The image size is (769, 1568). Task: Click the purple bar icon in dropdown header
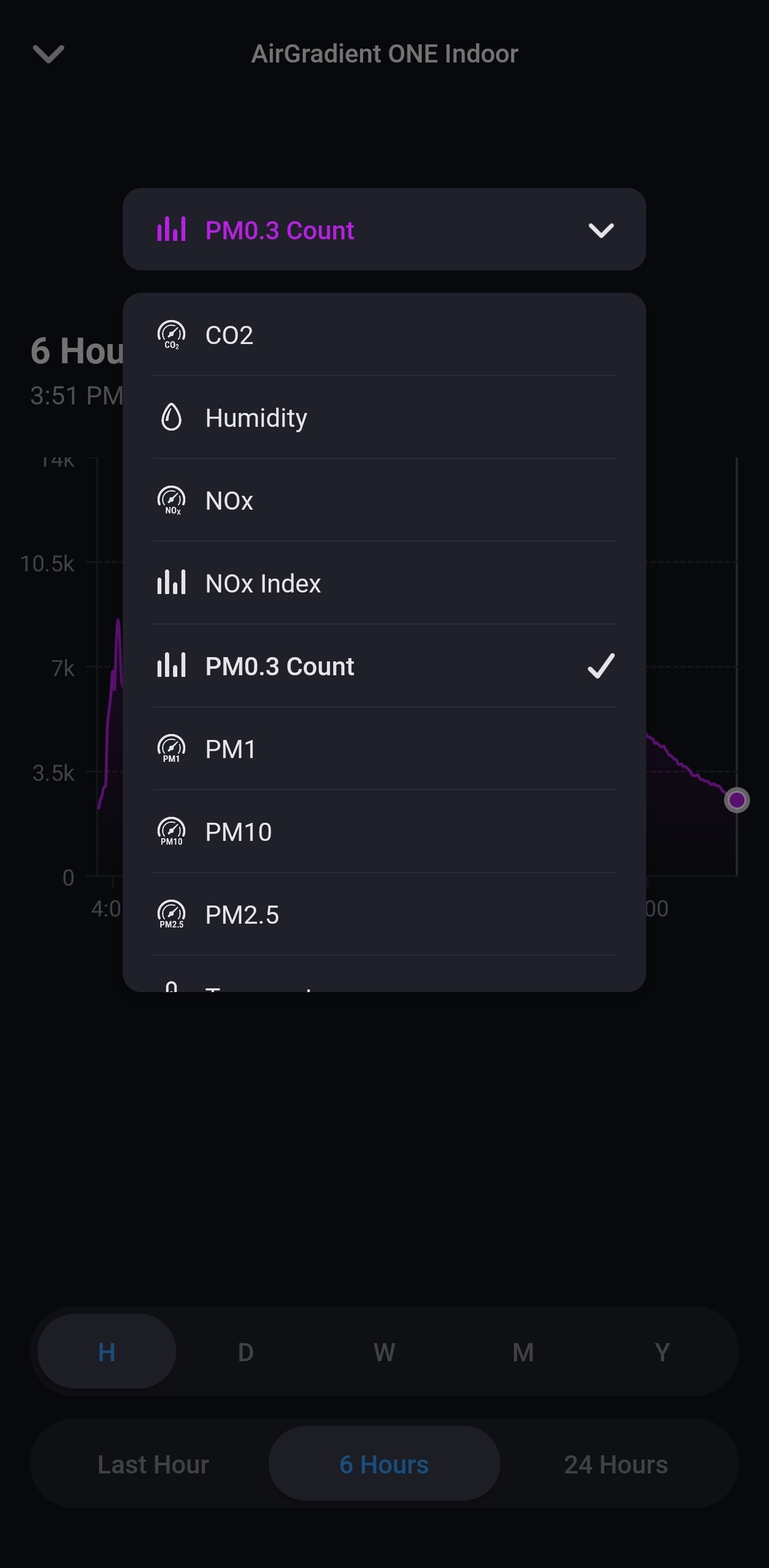[x=171, y=230]
